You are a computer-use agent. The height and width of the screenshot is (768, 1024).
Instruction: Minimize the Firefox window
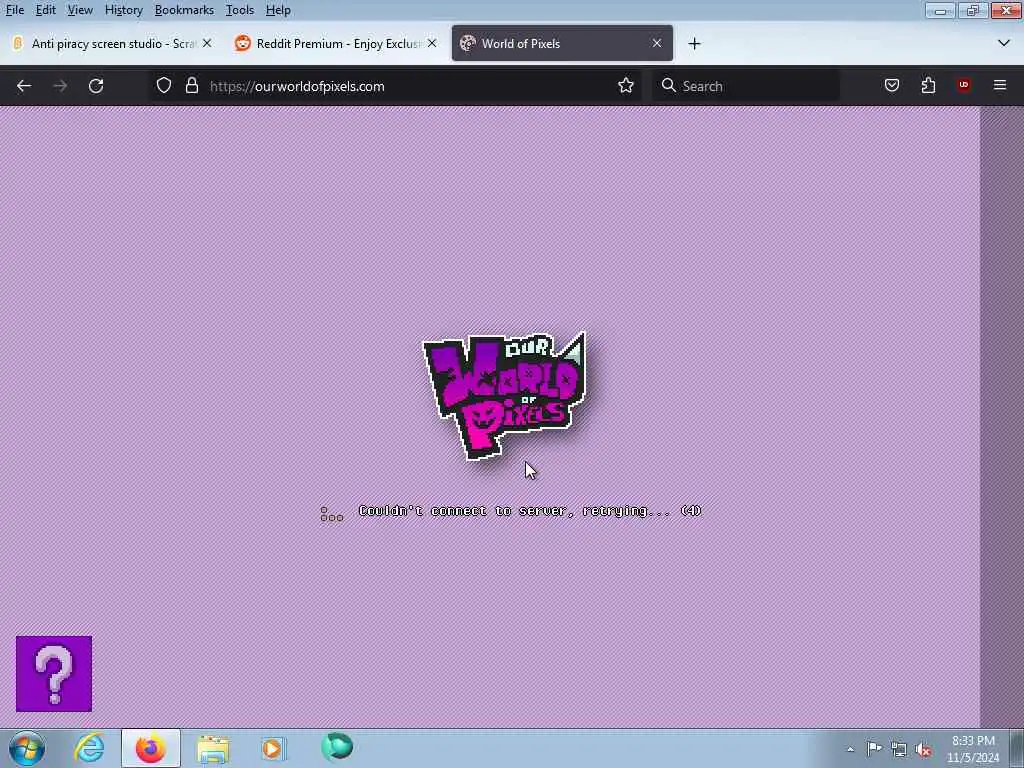pyautogui.click(x=940, y=10)
